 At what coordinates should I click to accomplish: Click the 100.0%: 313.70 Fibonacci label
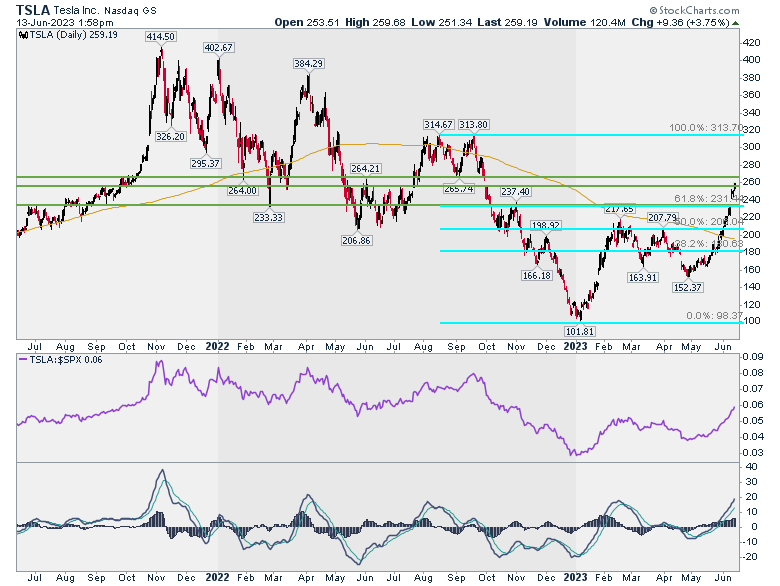[706, 128]
